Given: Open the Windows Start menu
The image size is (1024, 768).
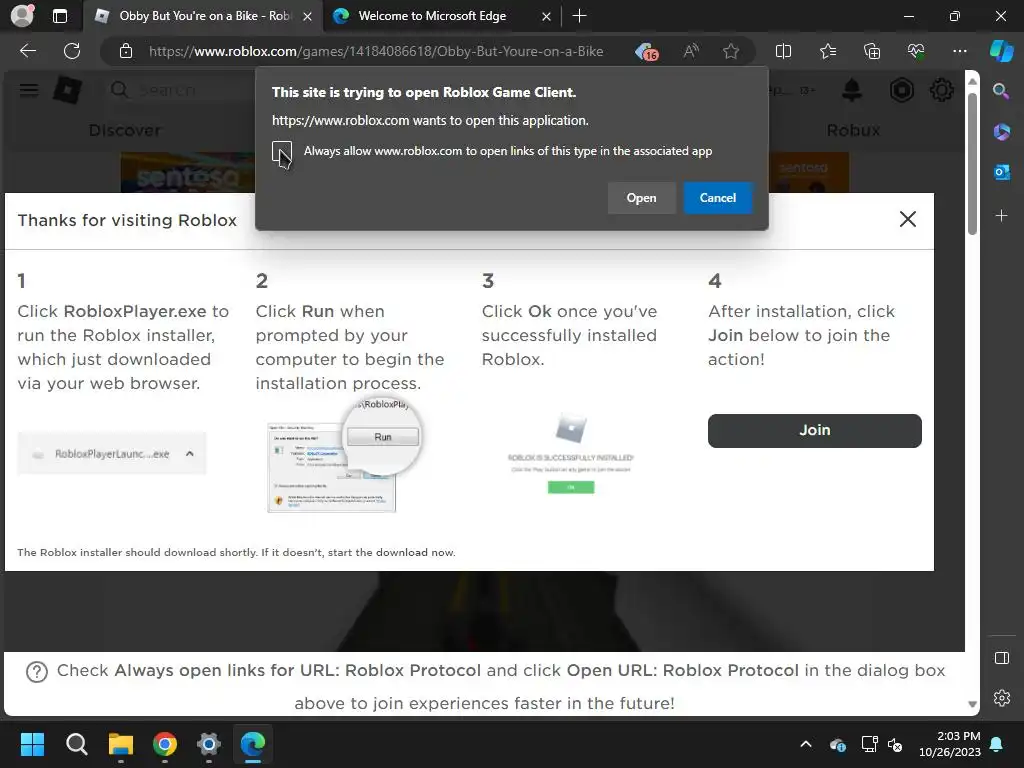Looking at the screenshot, I should tap(32, 744).
